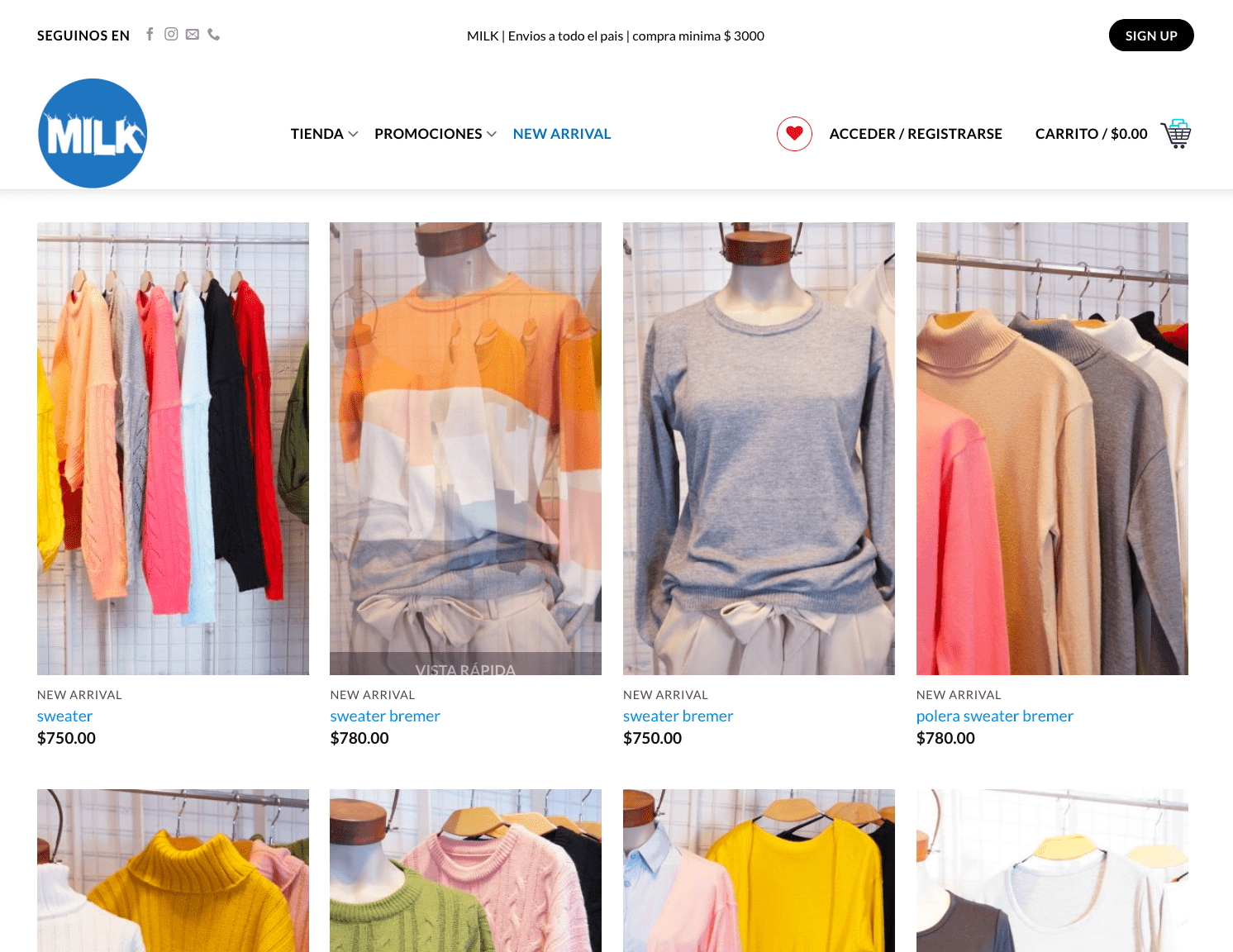
Task: Click the shopping cart basket icon
Action: [1176, 134]
